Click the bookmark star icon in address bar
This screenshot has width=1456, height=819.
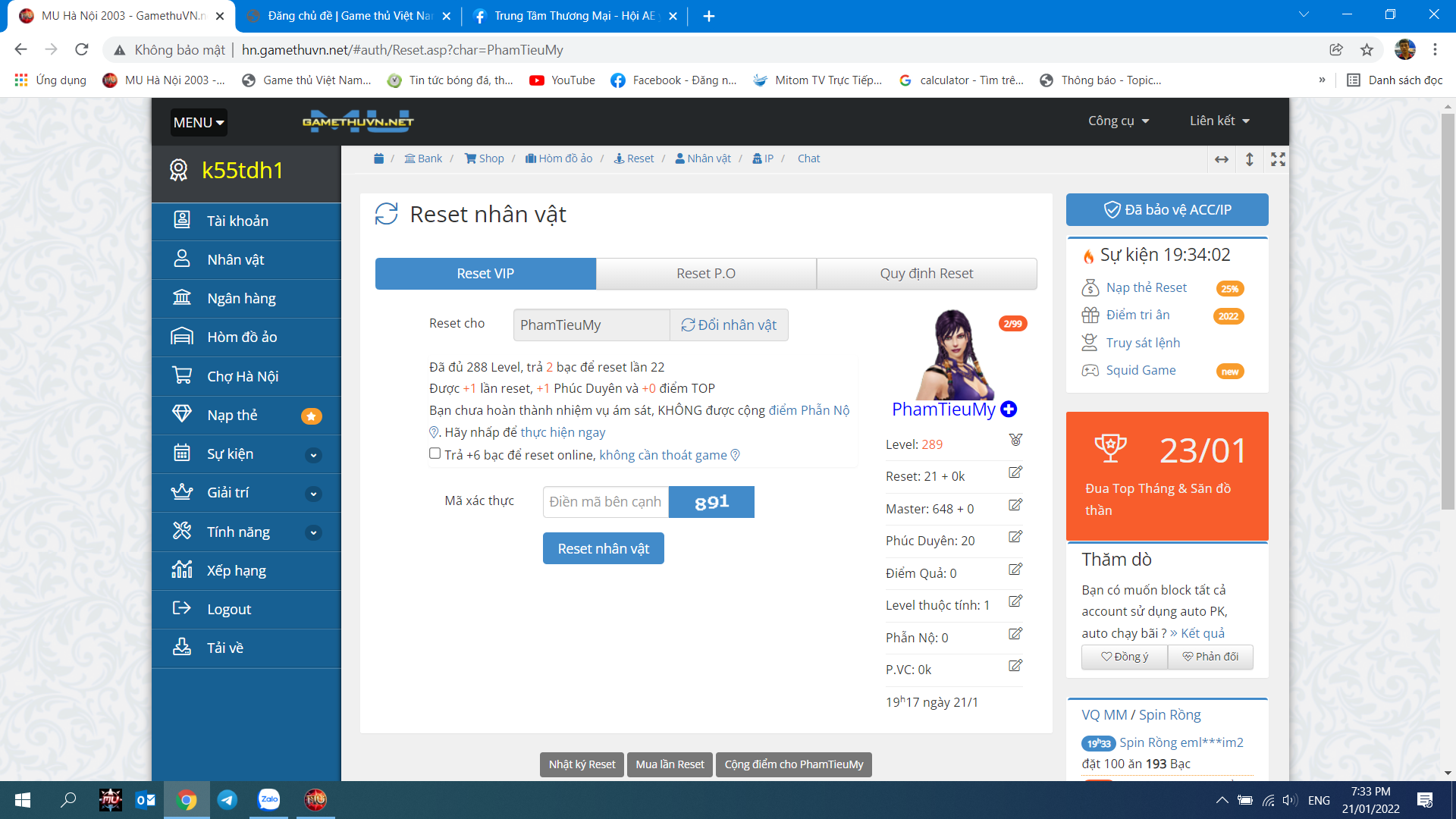tap(1367, 50)
